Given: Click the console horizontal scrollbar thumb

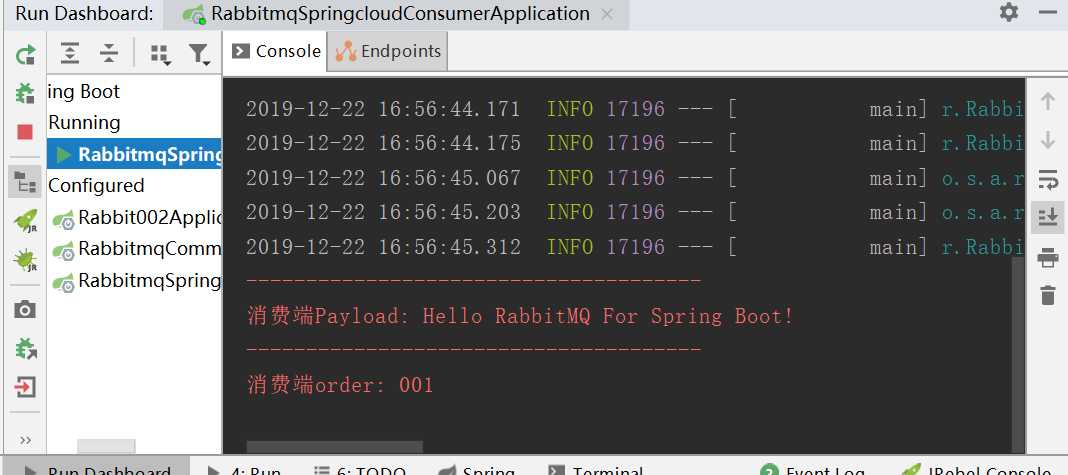Looking at the screenshot, I should point(334,447).
